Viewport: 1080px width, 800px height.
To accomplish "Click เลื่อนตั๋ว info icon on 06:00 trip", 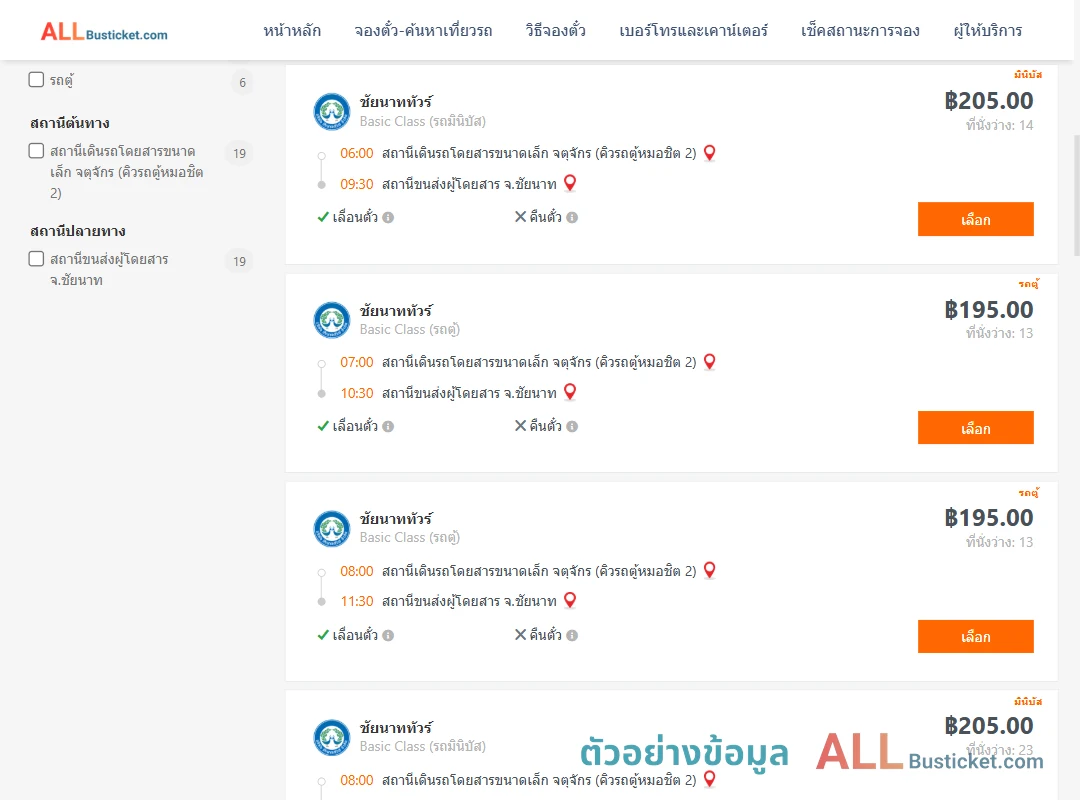I will pyautogui.click(x=388, y=218).
